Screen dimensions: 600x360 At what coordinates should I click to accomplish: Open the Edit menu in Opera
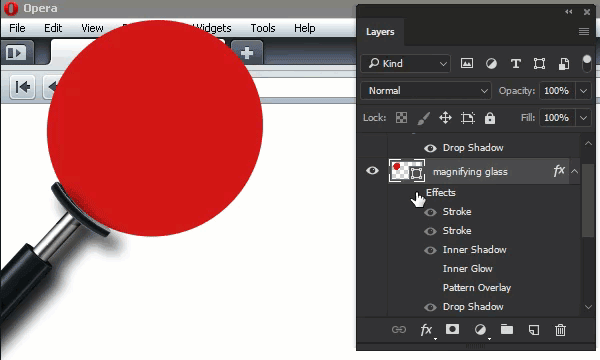coord(53,28)
